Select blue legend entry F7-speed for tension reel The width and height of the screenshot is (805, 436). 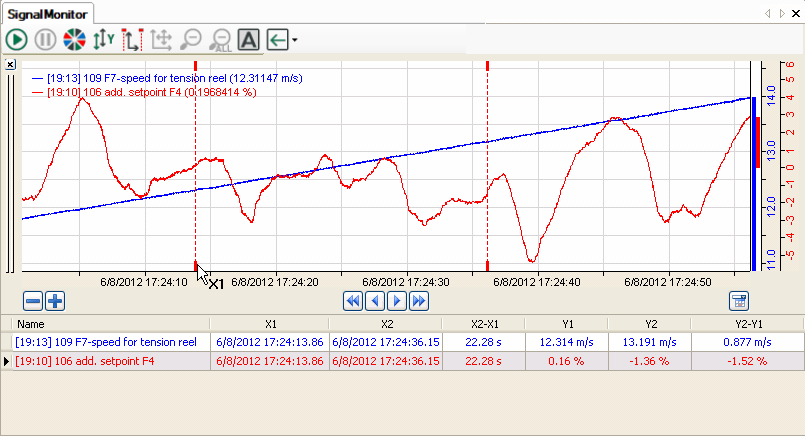pos(167,78)
